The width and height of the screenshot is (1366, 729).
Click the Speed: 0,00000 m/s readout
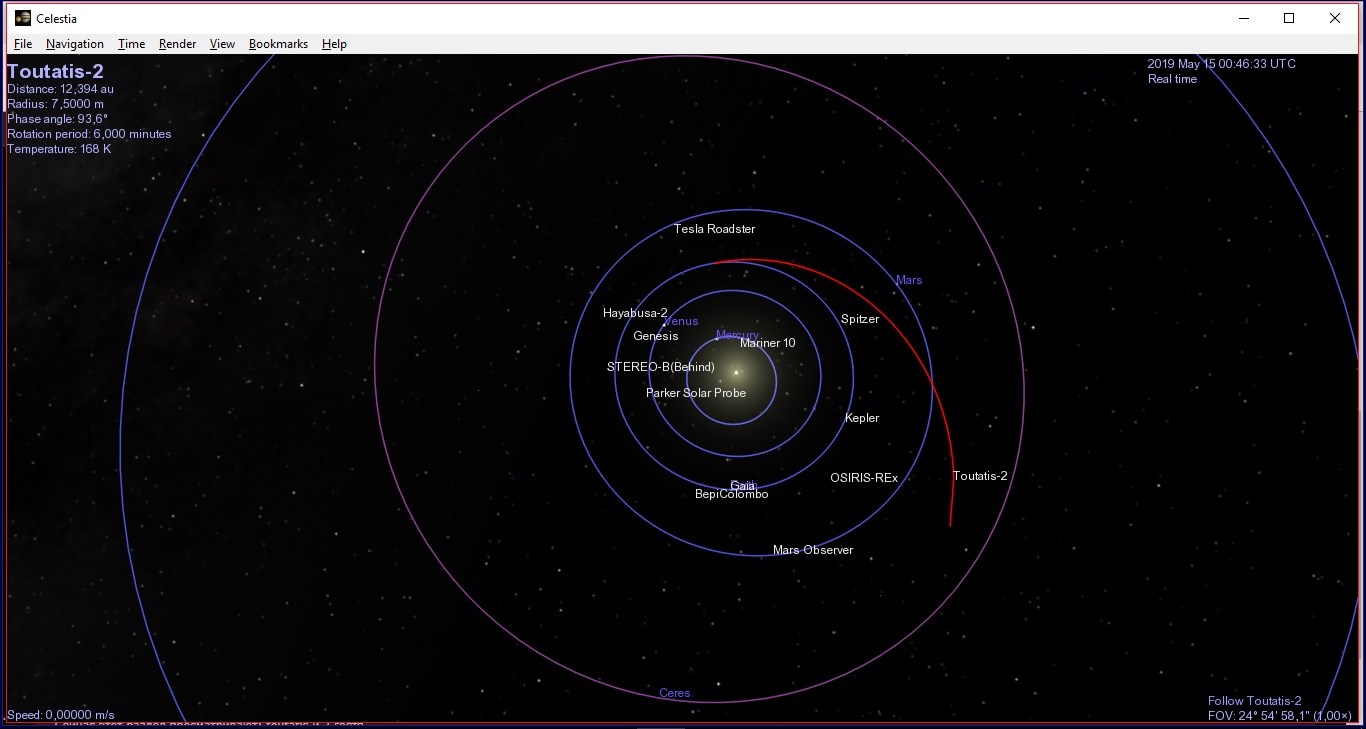pos(60,715)
